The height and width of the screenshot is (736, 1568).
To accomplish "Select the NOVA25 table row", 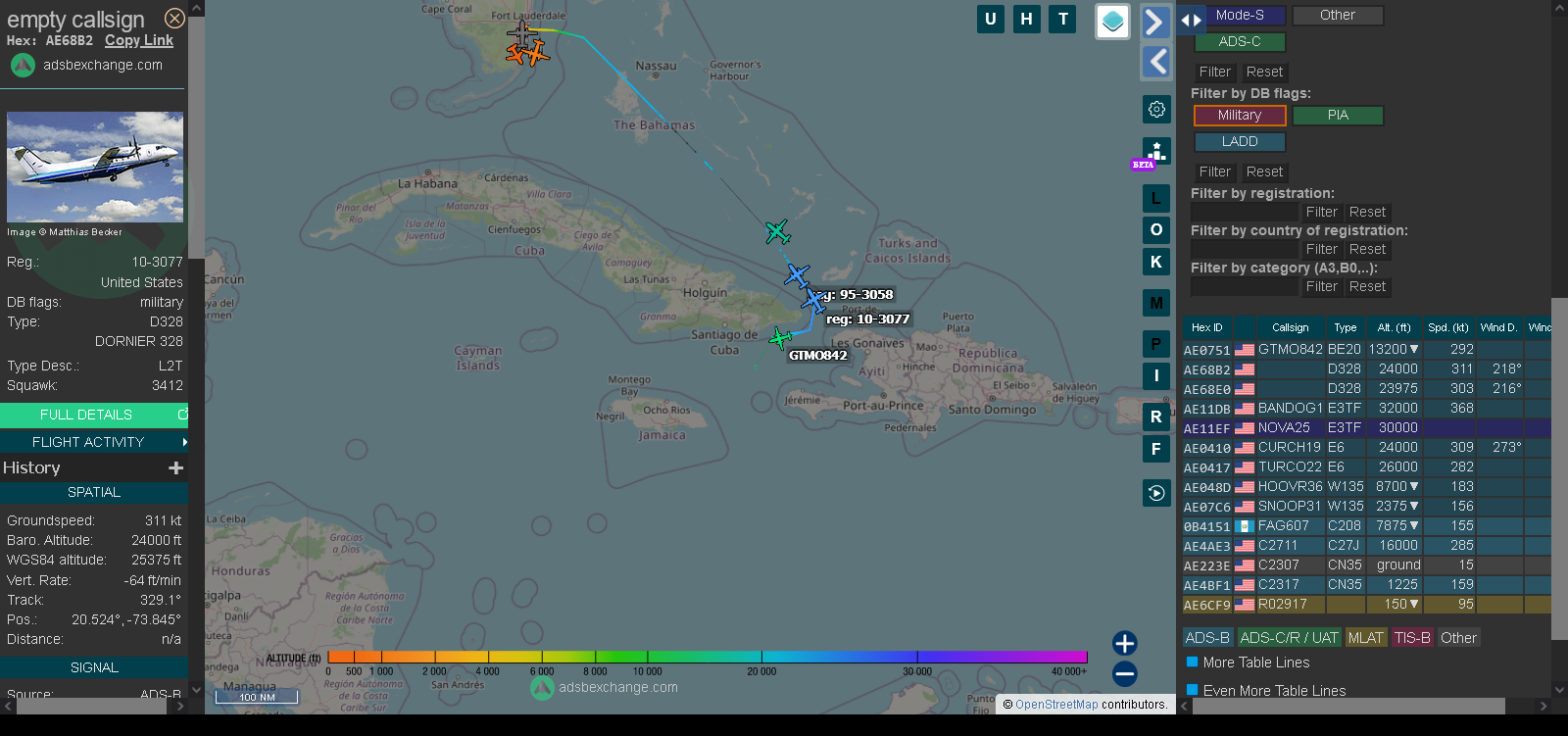I will click(1366, 428).
